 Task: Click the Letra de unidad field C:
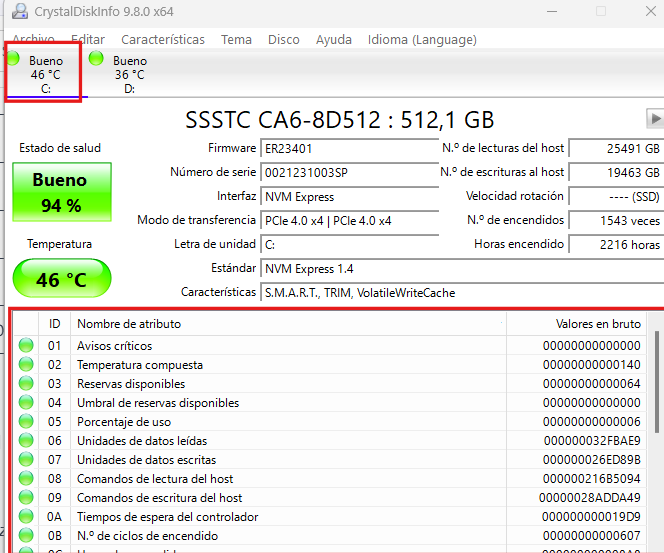349,245
